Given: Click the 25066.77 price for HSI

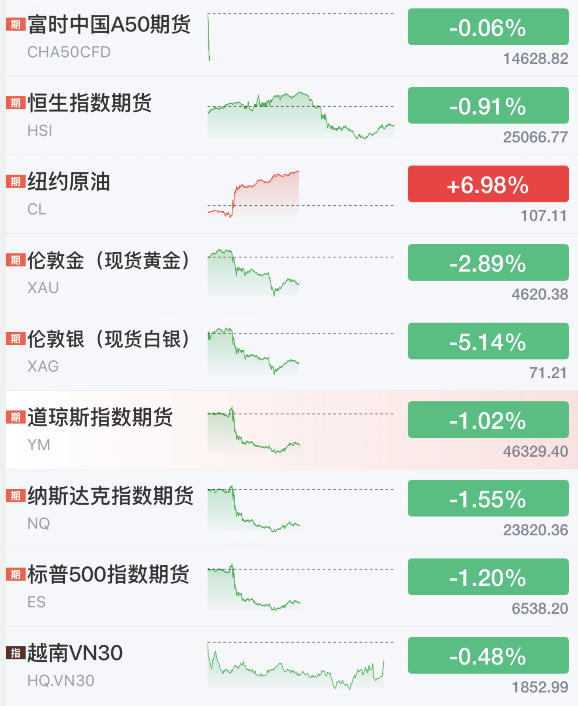Looking at the screenshot, I should [x=536, y=137].
